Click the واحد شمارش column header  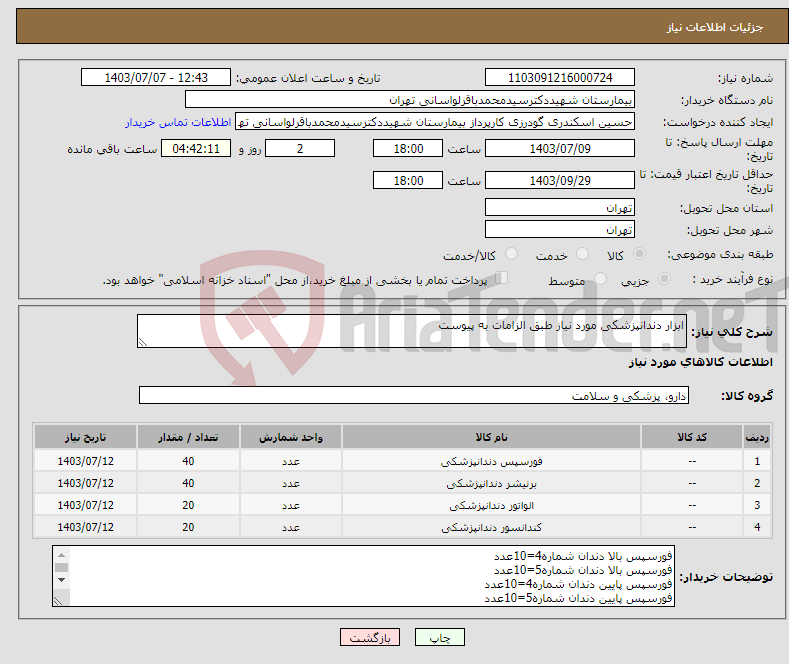pyautogui.click(x=291, y=437)
